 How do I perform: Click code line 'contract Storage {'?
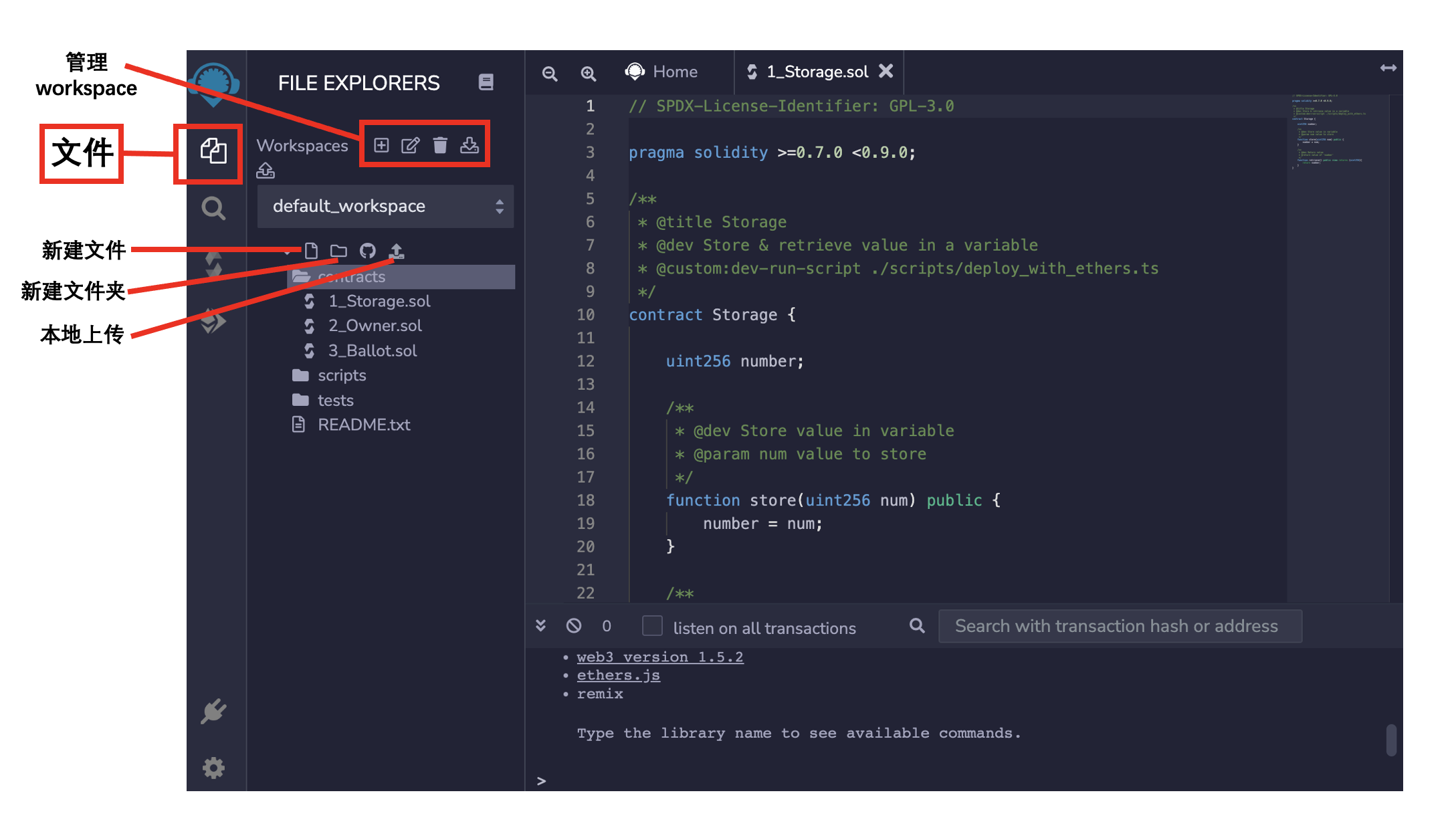(x=712, y=314)
